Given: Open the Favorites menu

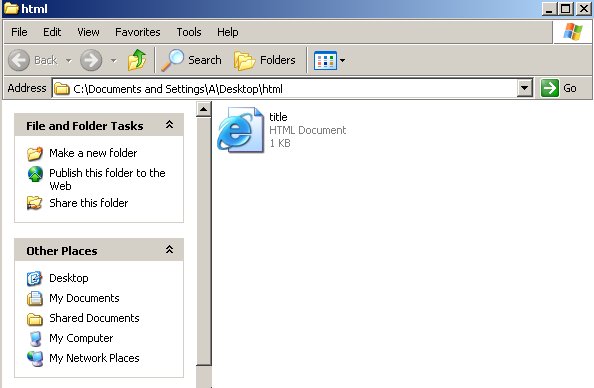Looking at the screenshot, I should coord(138,32).
